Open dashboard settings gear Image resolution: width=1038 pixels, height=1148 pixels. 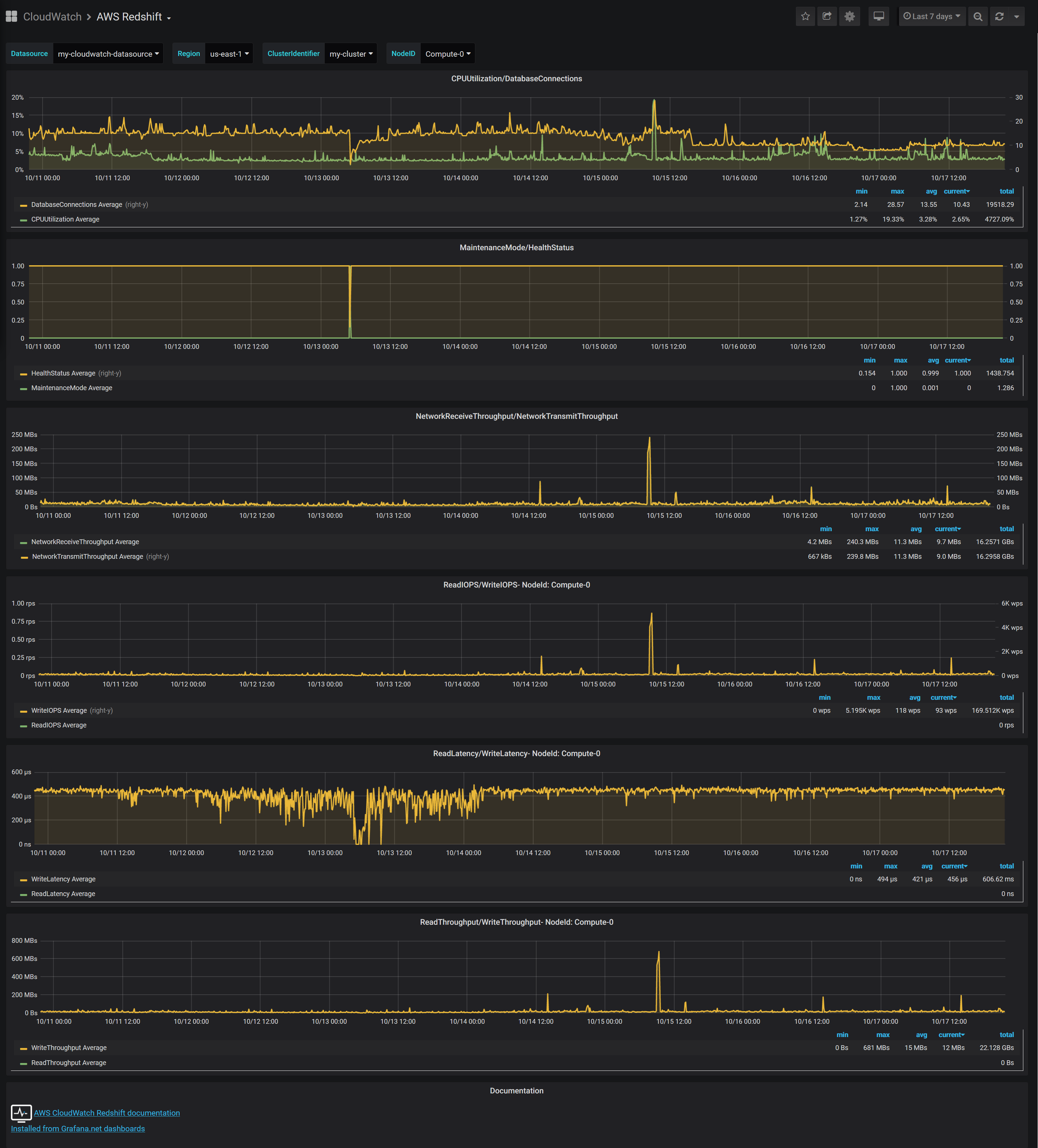[850, 16]
